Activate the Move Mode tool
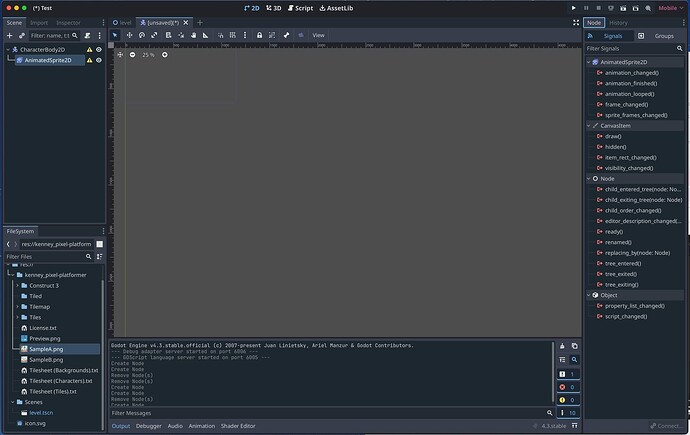The width and height of the screenshot is (690, 435). pos(129,35)
